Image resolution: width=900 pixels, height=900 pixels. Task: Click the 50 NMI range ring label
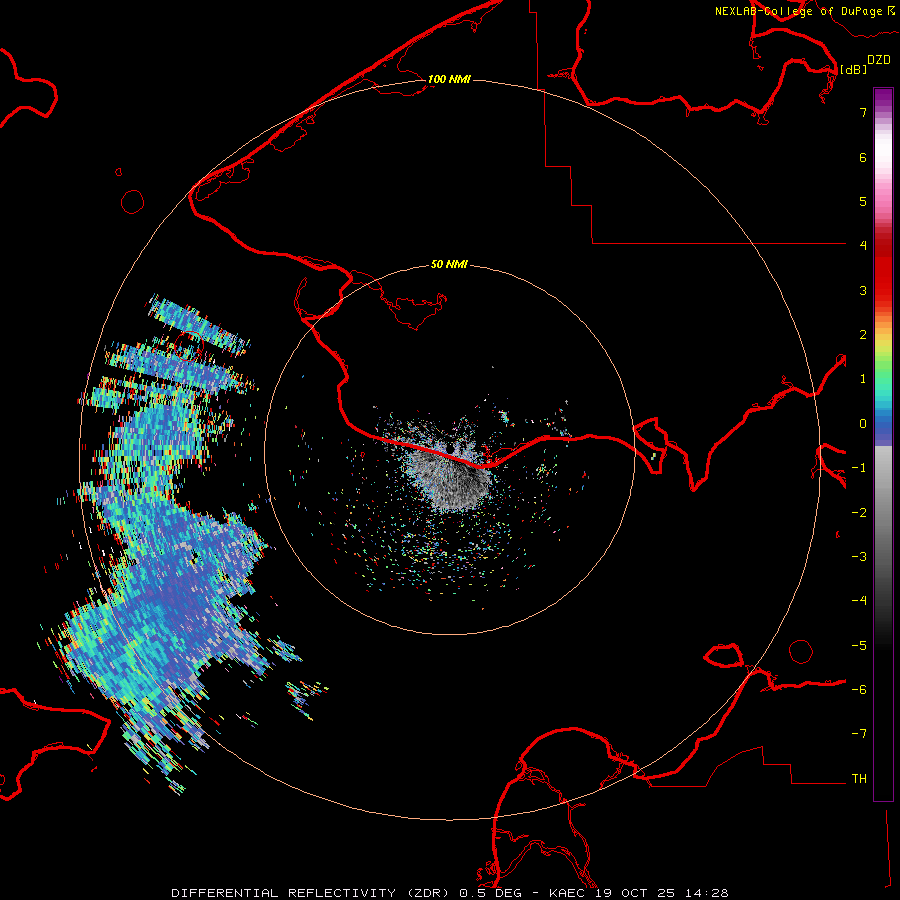coord(449,264)
